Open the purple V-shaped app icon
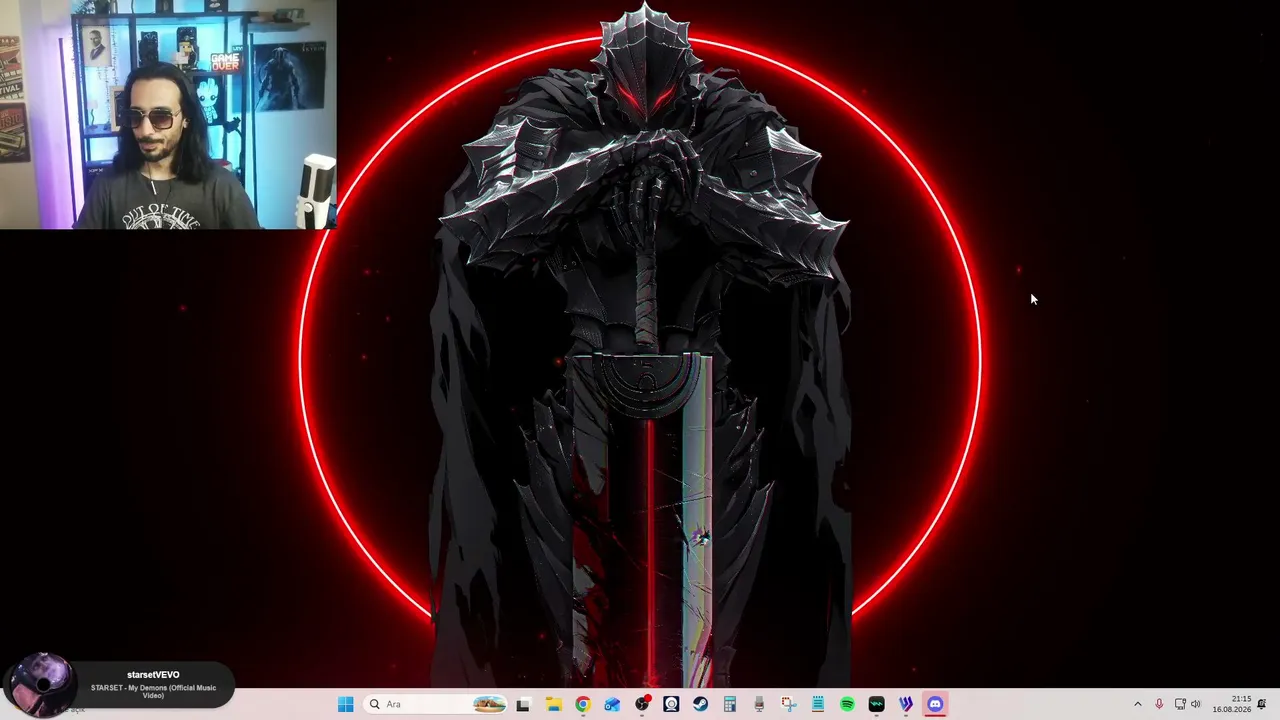The width and height of the screenshot is (1280, 720). pos(906,704)
